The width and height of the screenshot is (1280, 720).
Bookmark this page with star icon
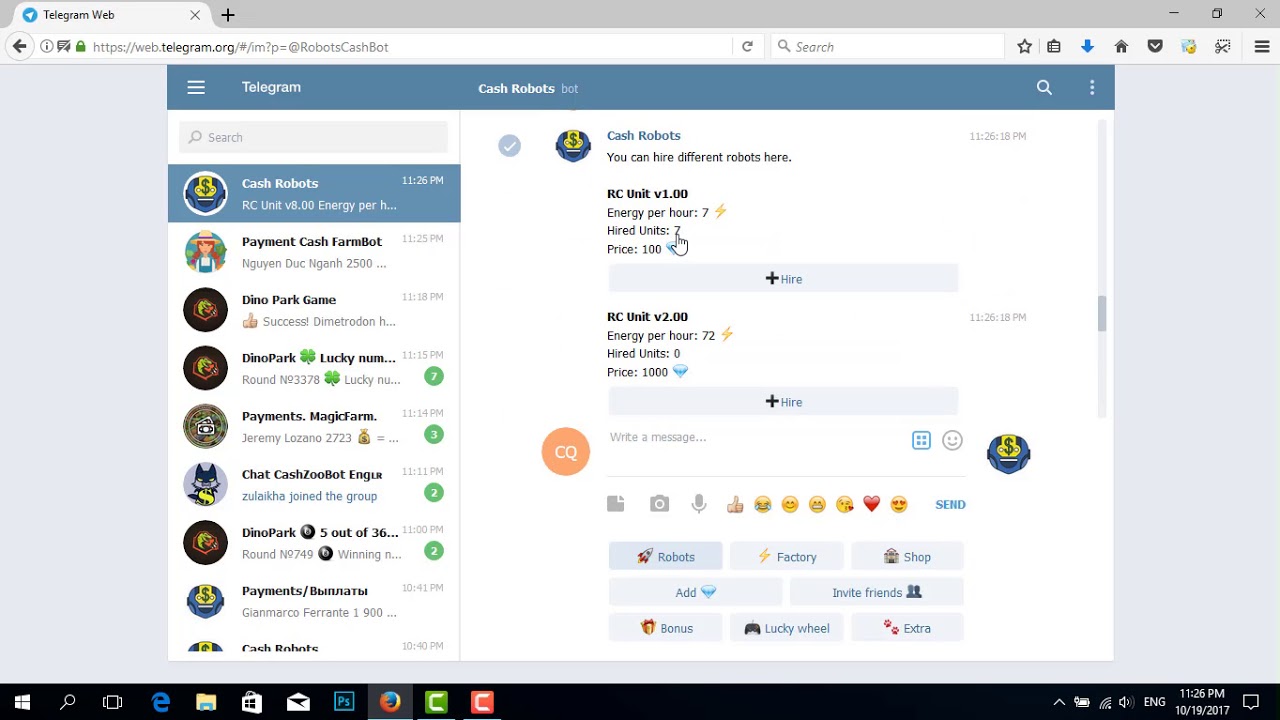[1024, 46]
